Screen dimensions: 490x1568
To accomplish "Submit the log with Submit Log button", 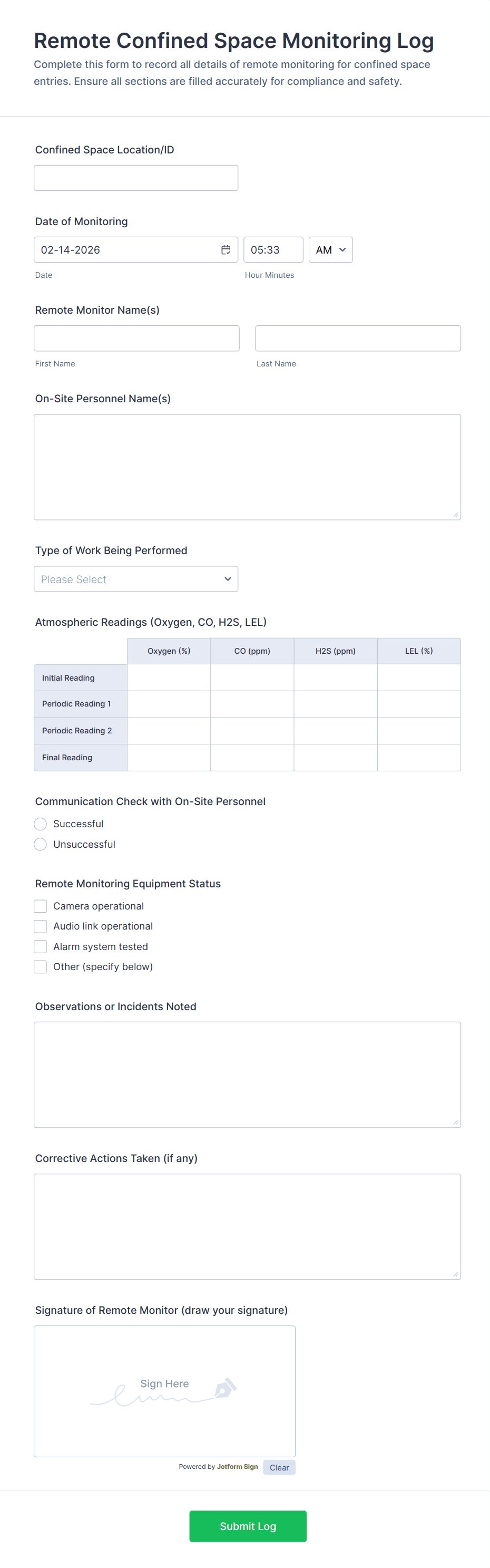I will [x=248, y=1525].
